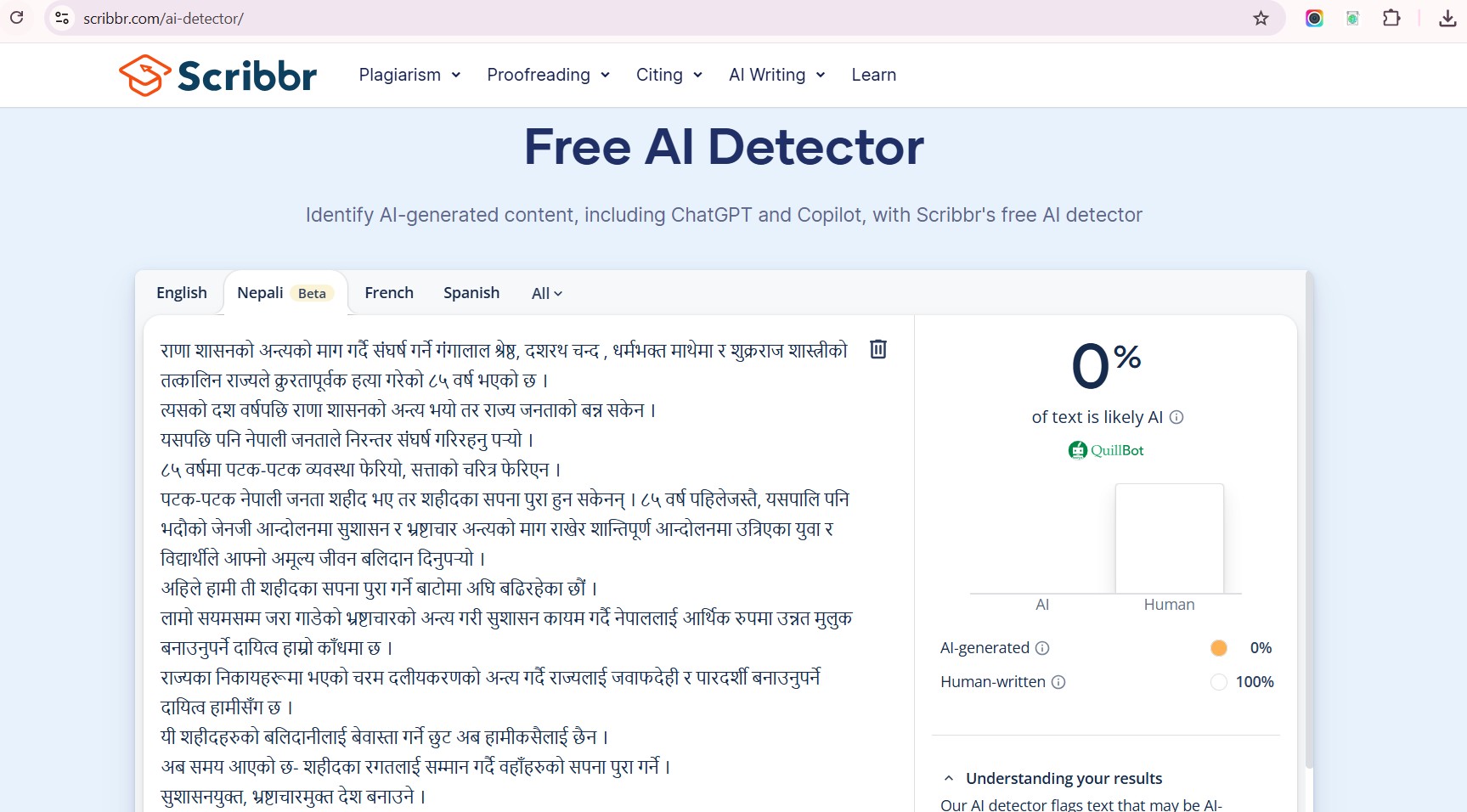Click the info icon next to Human-written
Viewport: 1467px width, 812px height.
(x=1058, y=682)
